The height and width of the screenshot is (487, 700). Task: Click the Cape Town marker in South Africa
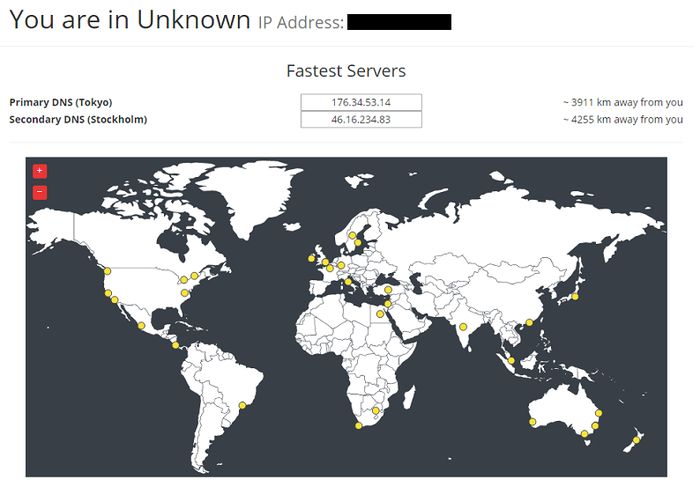tap(358, 426)
